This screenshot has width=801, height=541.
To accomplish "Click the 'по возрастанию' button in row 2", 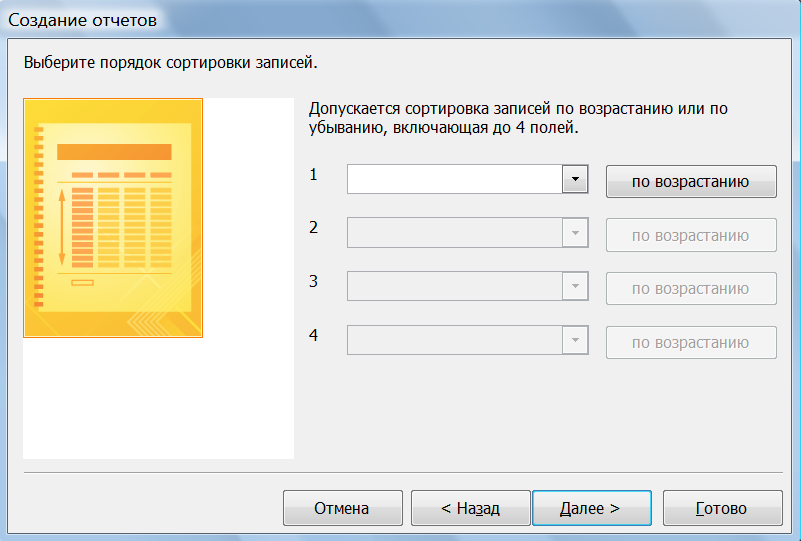I will point(691,235).
